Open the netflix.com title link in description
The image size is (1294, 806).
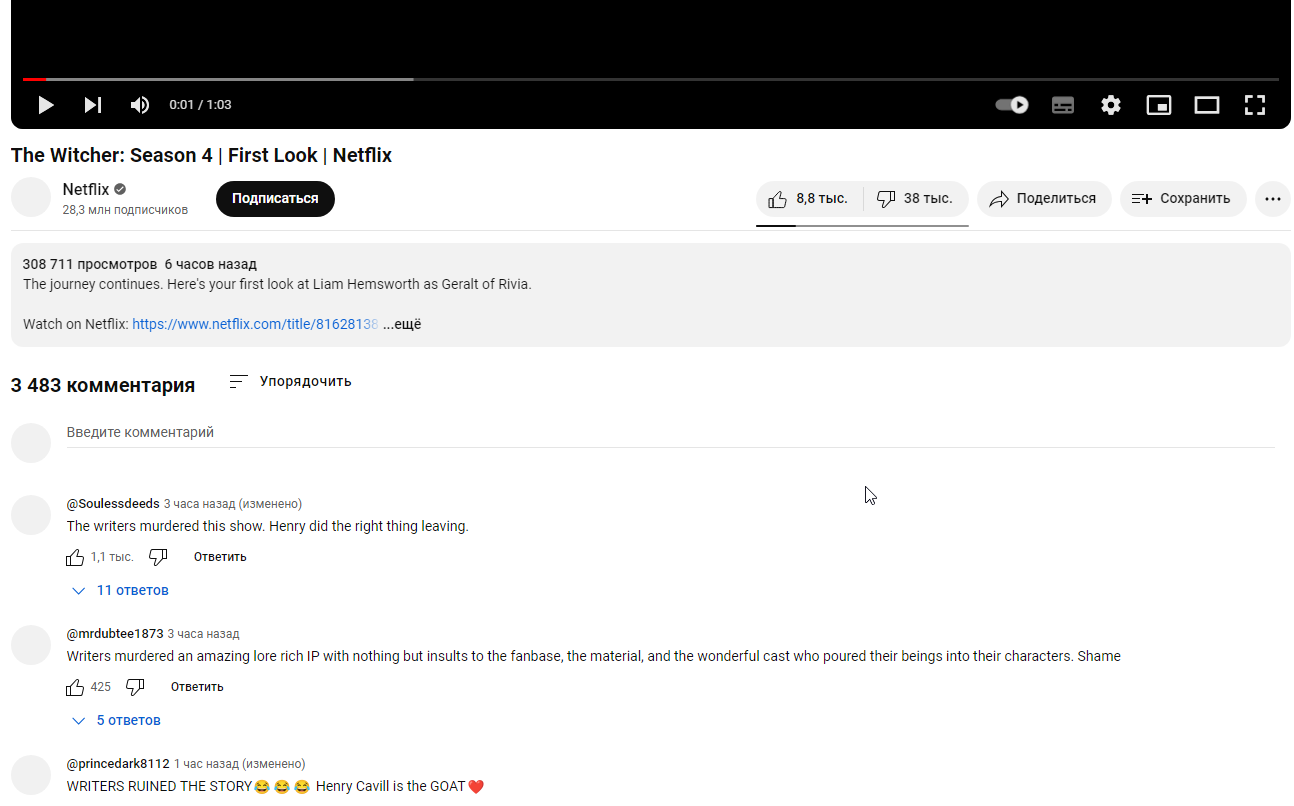(255, 324)
